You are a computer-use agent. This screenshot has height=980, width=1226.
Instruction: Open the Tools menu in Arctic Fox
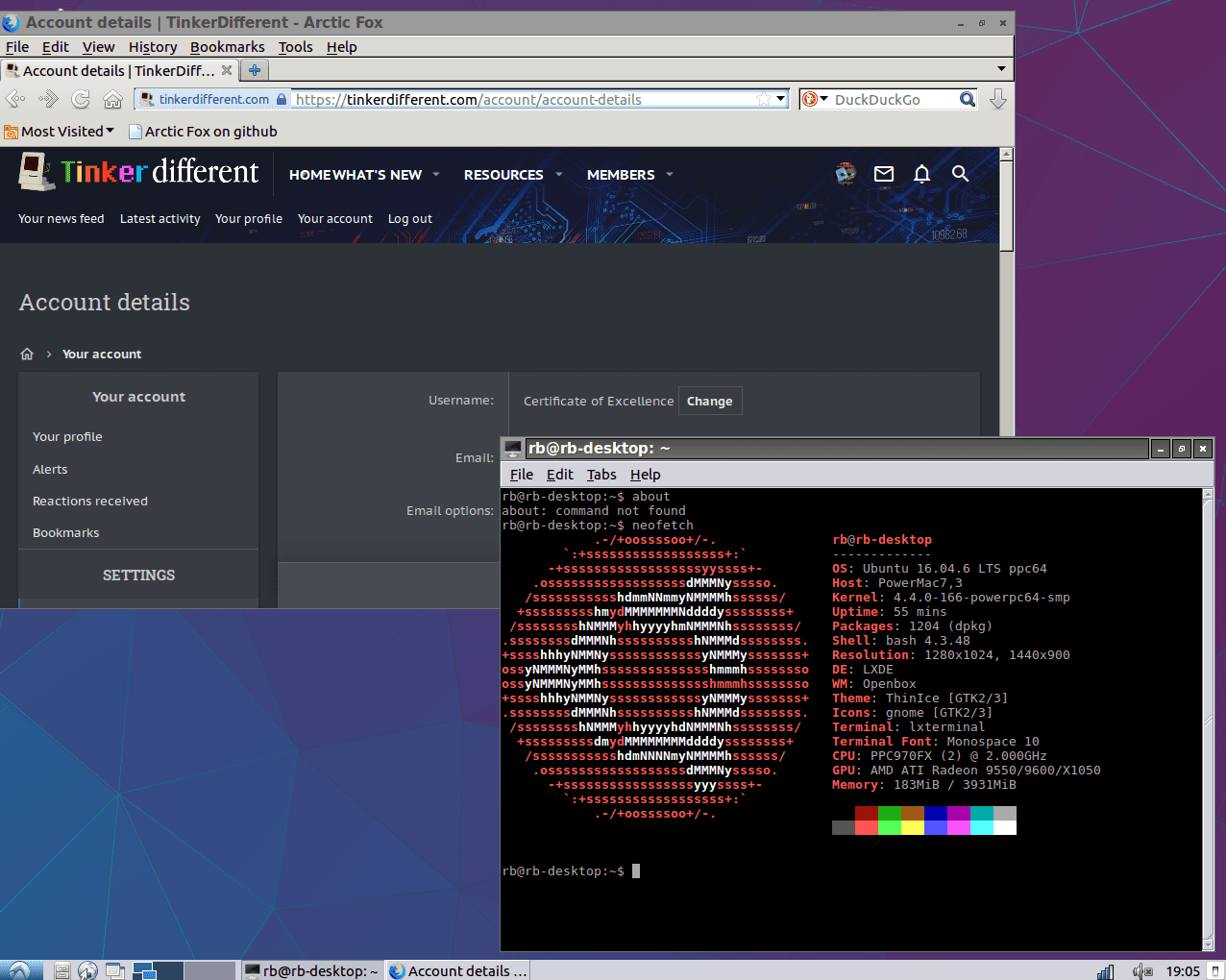[295, 46]
